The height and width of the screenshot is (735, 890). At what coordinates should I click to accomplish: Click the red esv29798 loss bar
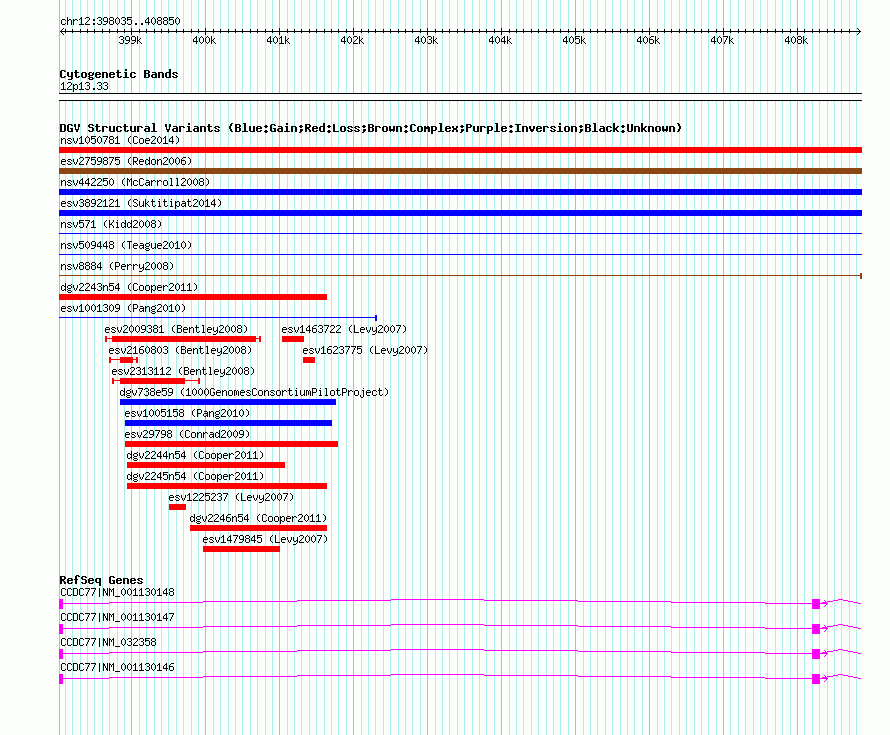232,444
